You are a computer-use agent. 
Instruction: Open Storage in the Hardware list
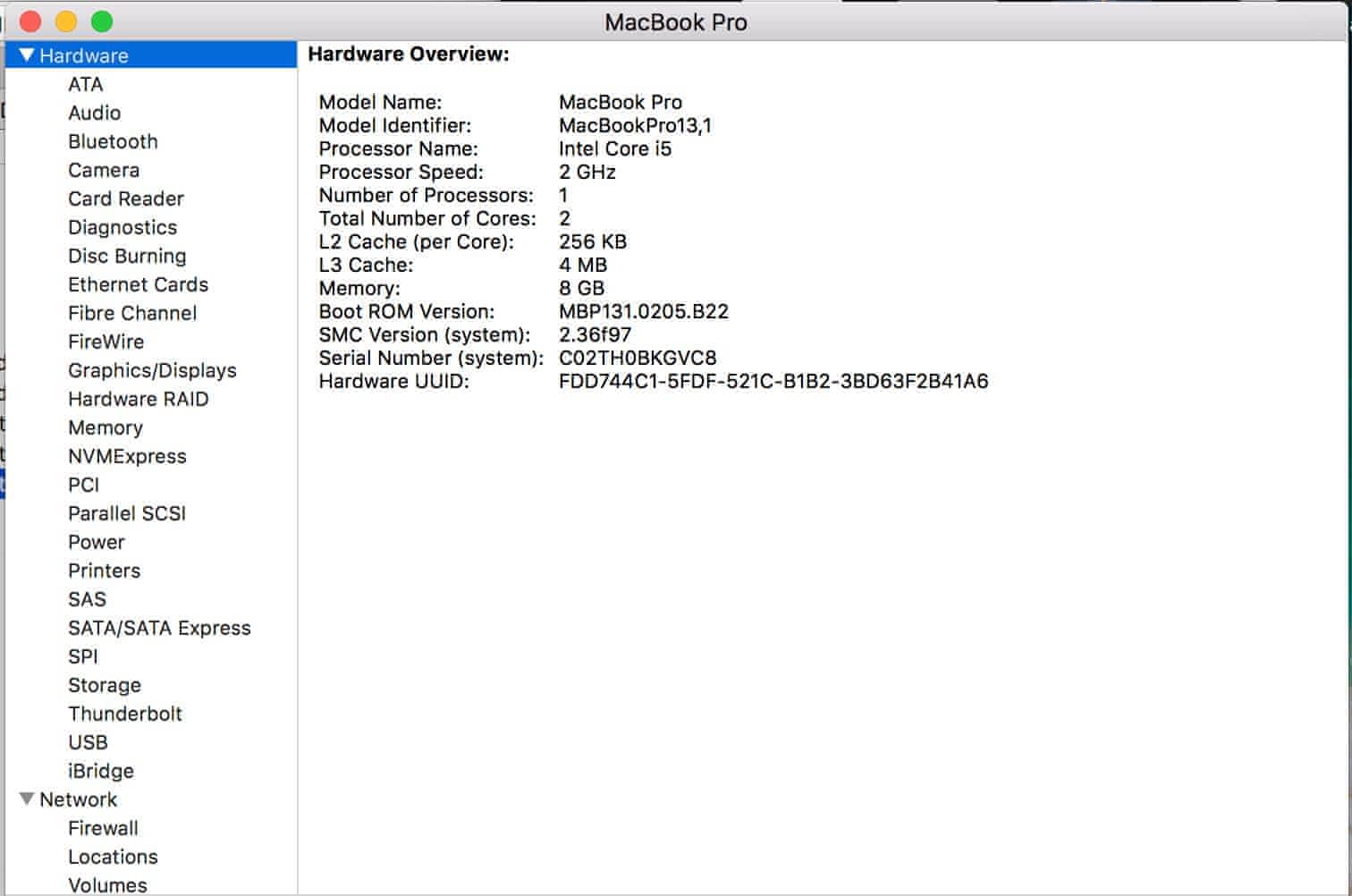(105, 685)
